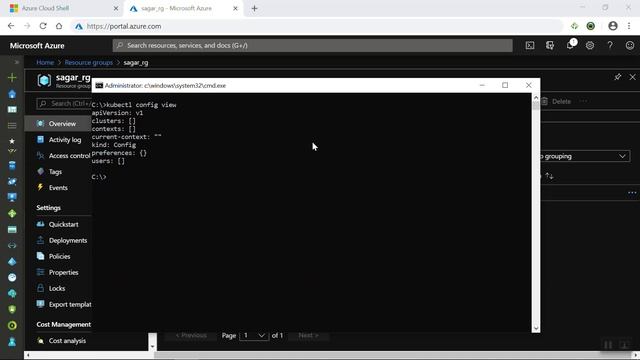Open the Cost Management sidebar icon
Viewport: 640px width, 360px height.
tap(12, 325)
